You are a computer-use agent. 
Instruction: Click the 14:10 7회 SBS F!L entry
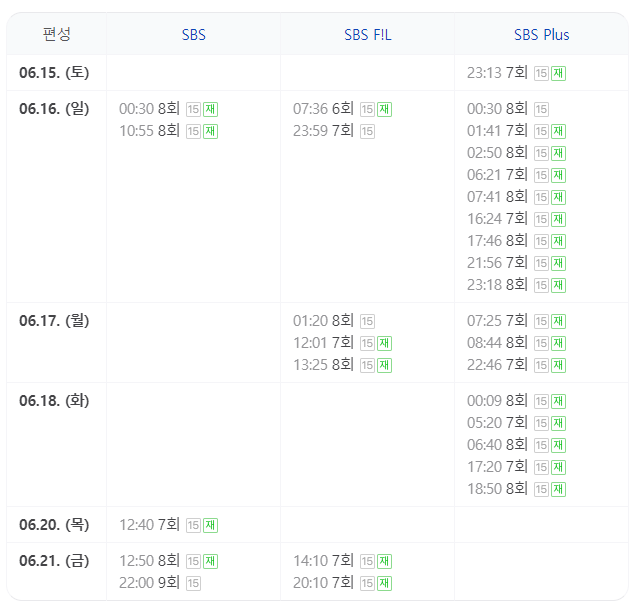pos(323,561)
